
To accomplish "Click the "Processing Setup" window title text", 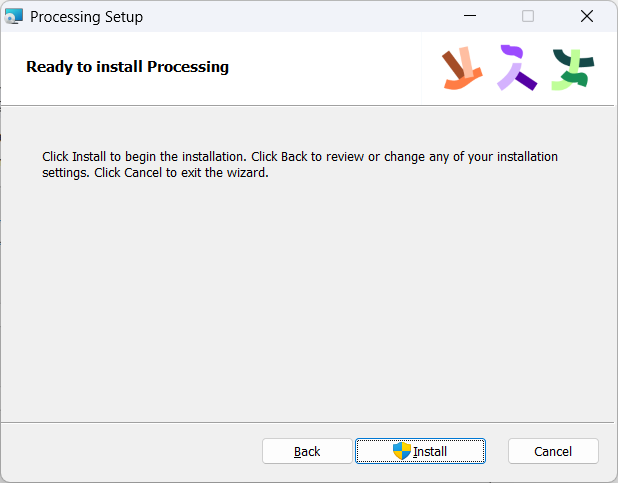I will [x=86, y=17].
